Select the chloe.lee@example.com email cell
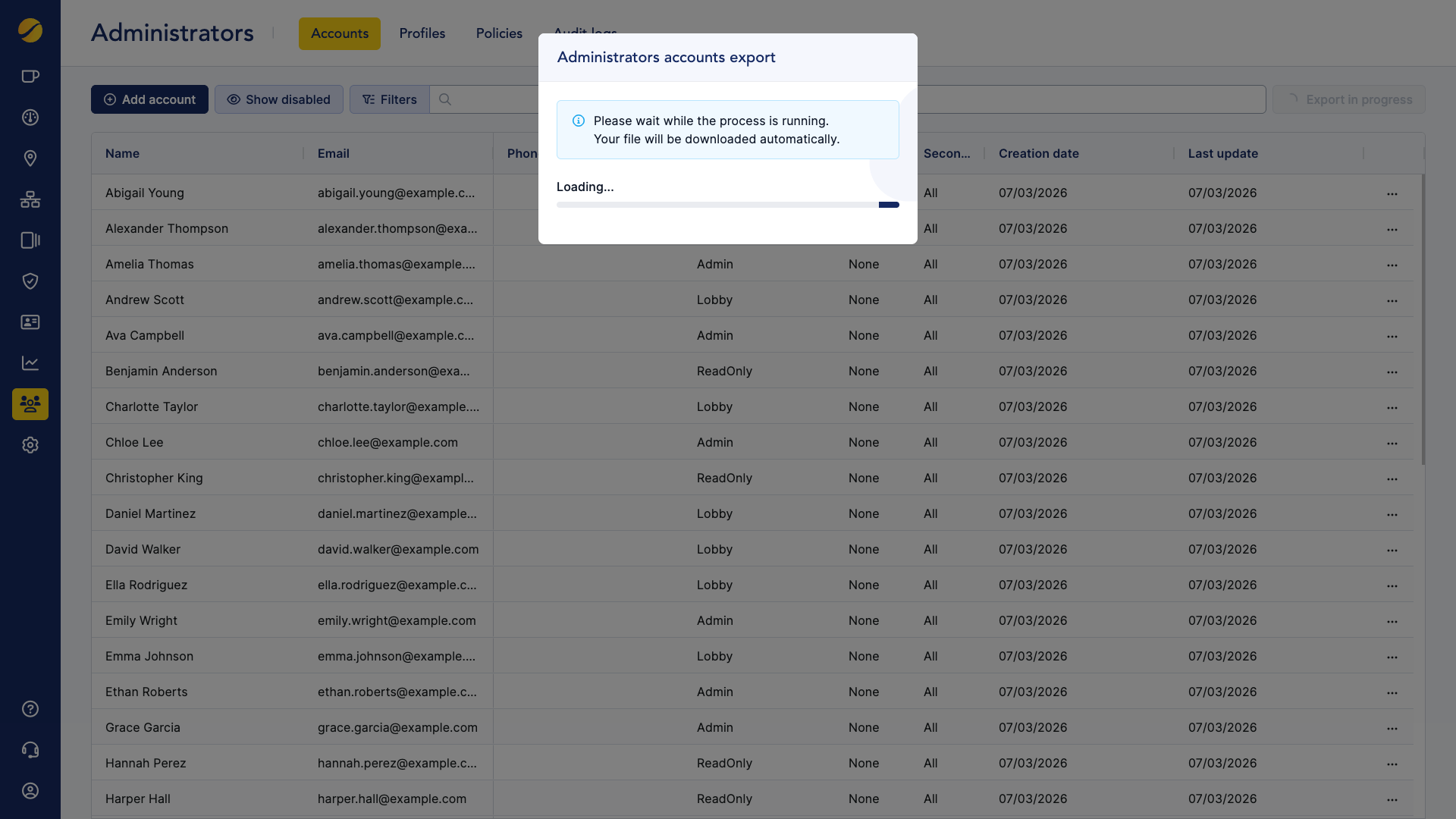Viewport: 1456px width, 819px height. 388,442
